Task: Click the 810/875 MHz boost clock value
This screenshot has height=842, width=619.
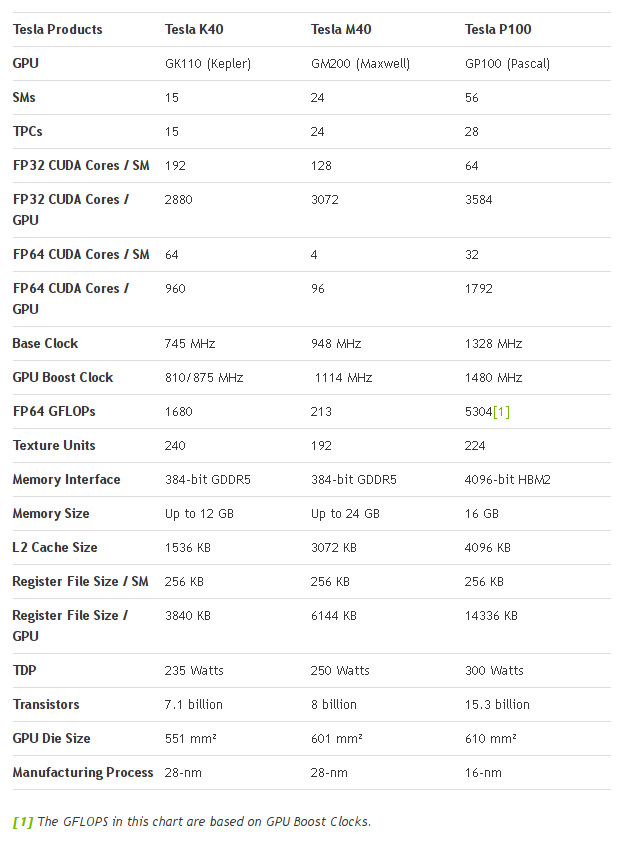Action: pyautogui.click(x=204, y=378)
